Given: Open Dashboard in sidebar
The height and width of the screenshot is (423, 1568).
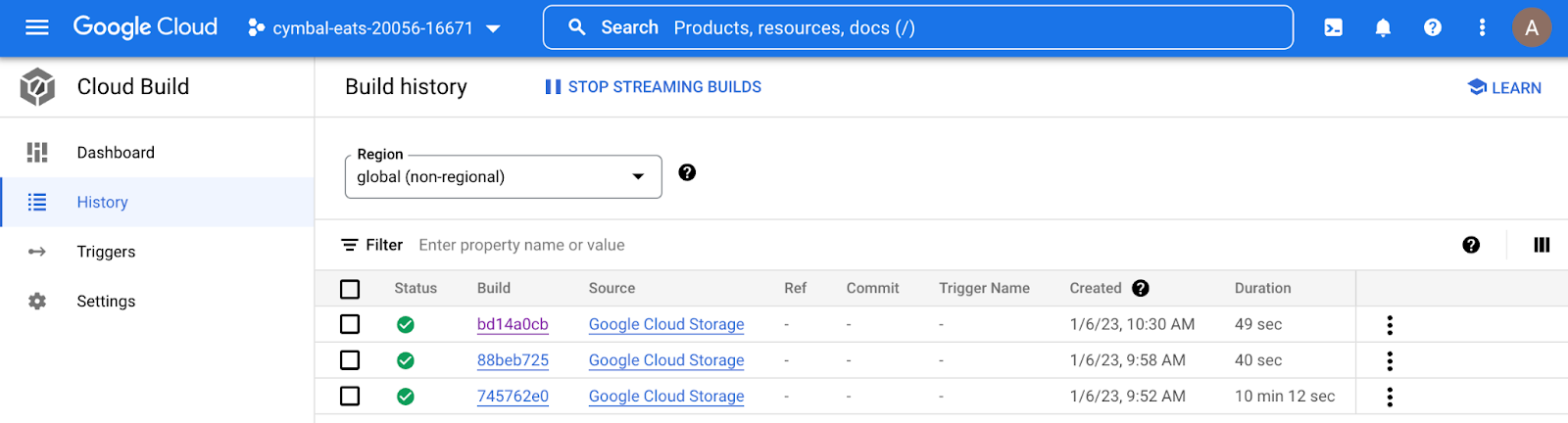Looking at the screenshot, I should pos(116,153).
